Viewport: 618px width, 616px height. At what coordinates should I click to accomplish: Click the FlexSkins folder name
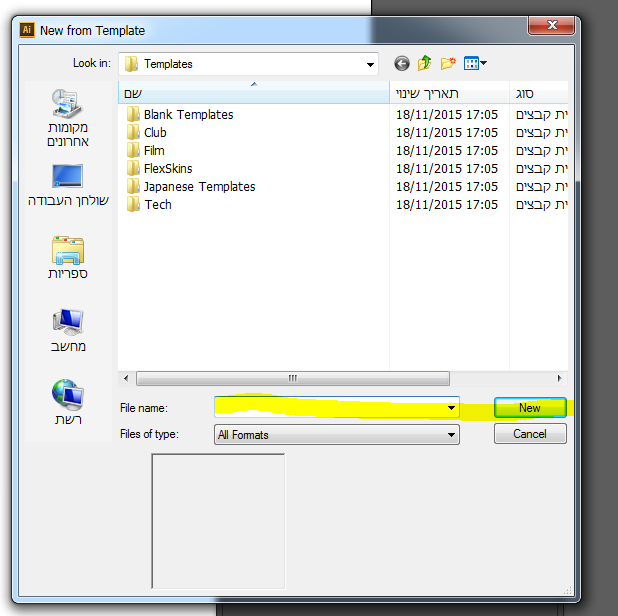point(168,169)
